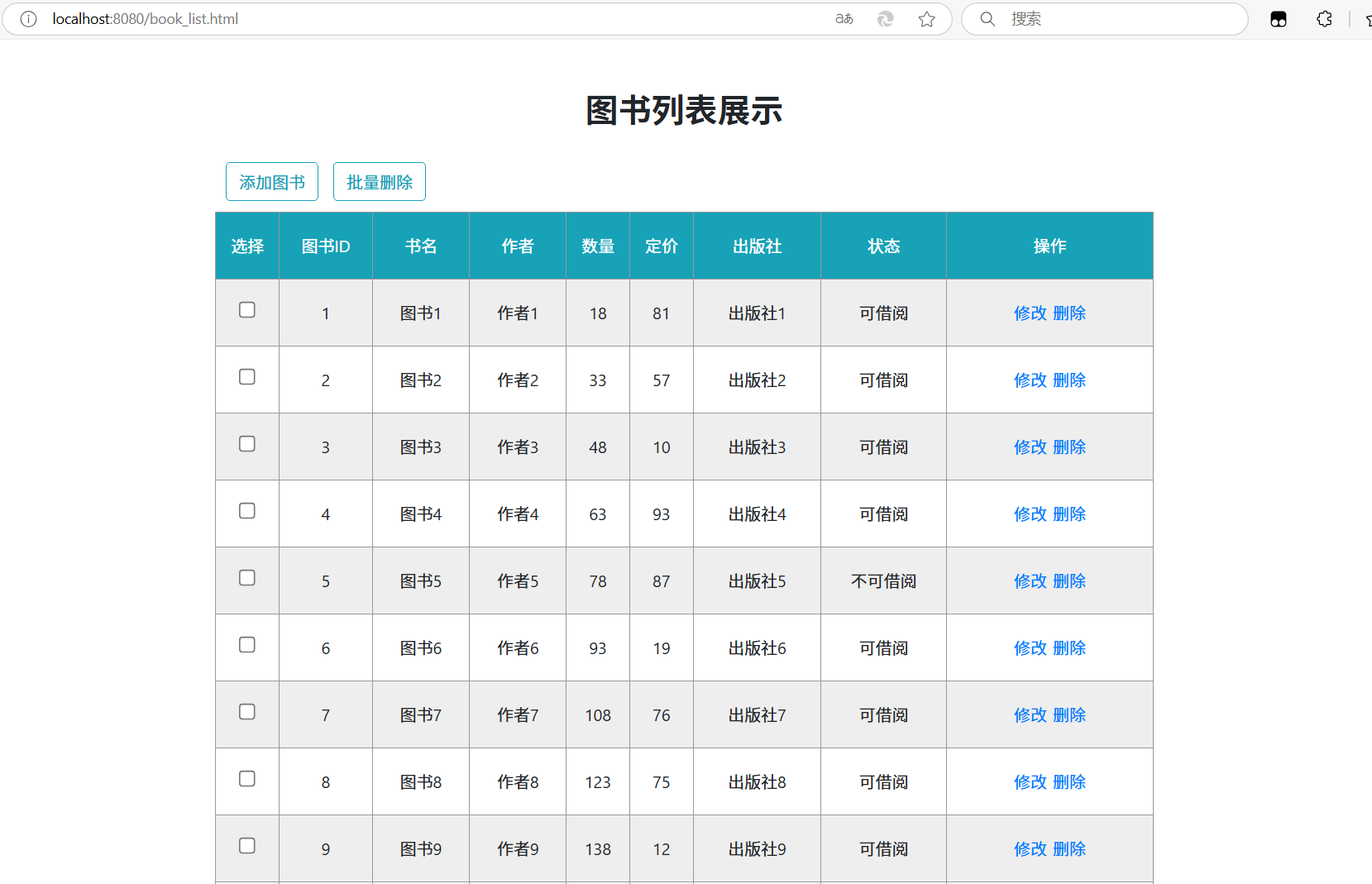Screen dimensions: 1372x884
Task: Click the 选择 column header
Action: coord(247,246)
